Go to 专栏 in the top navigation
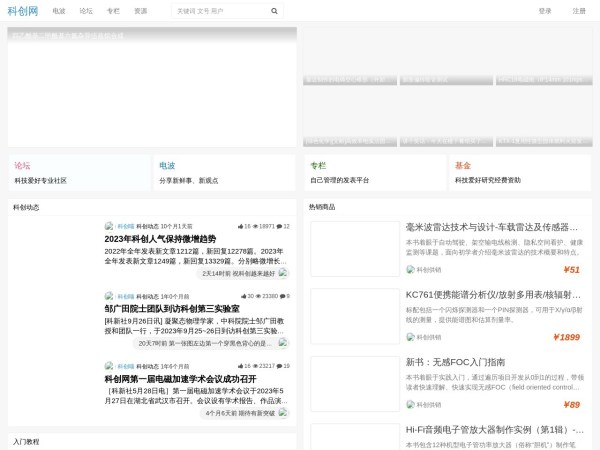Screen dimensions: 600x450 113,11
